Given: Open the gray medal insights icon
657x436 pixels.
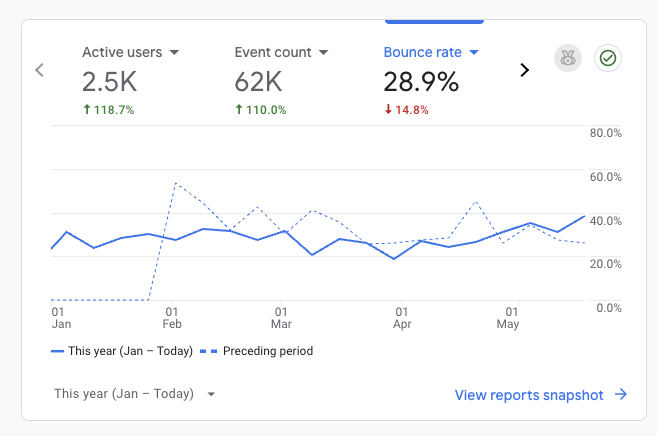Looking at the screenshot, I should [x=567, y=58].
